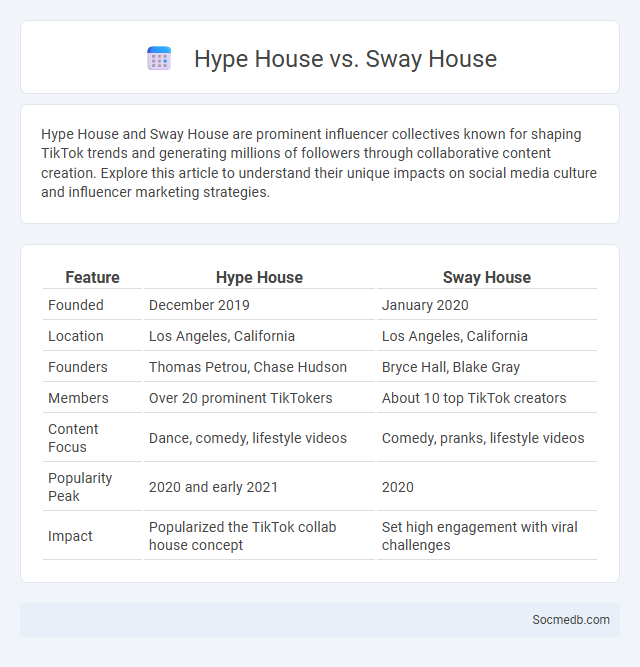Select the 'Sway House' column header
This screenshot has height=667, width=640.
point(487,277)
